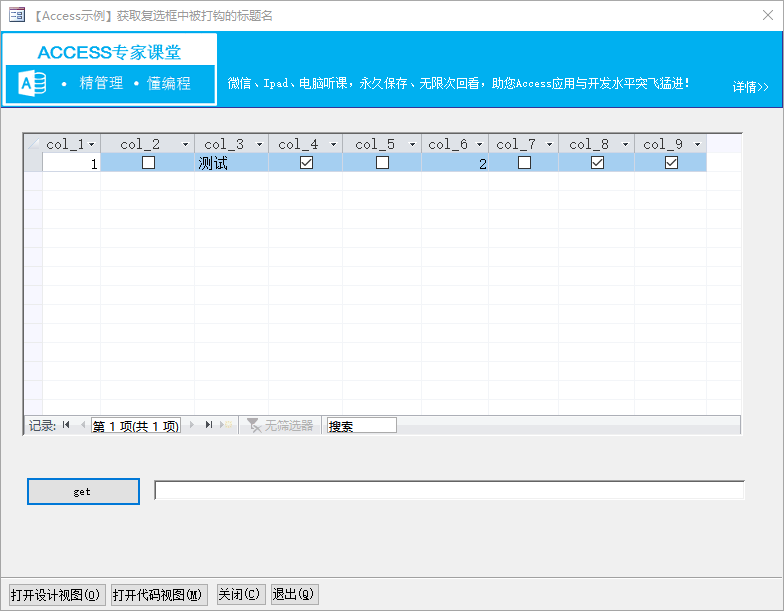Uncheck the col_9 checkbox

(x=672, y=162)
